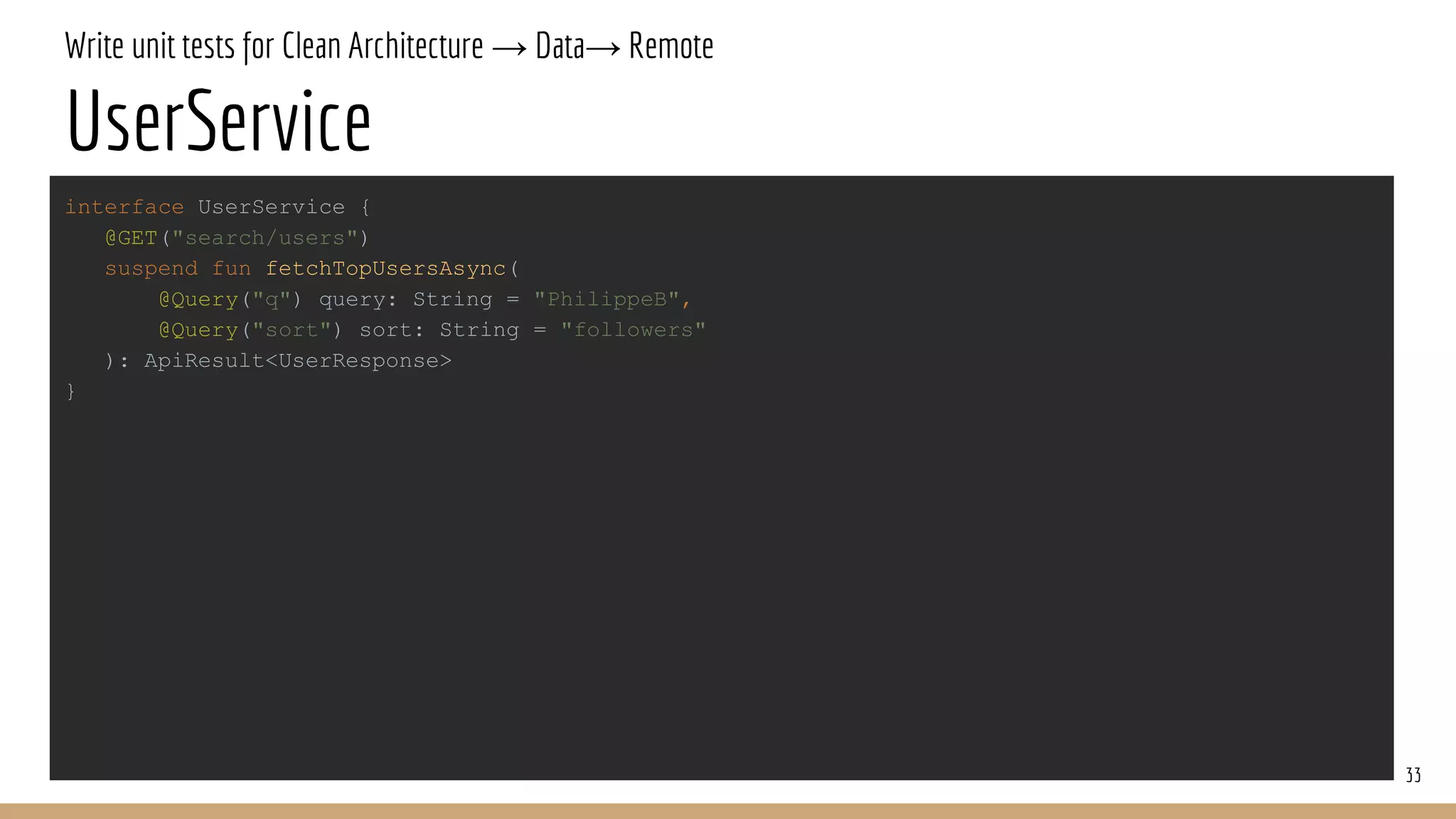Click the slide title "UserService"

tap(218, 120)
